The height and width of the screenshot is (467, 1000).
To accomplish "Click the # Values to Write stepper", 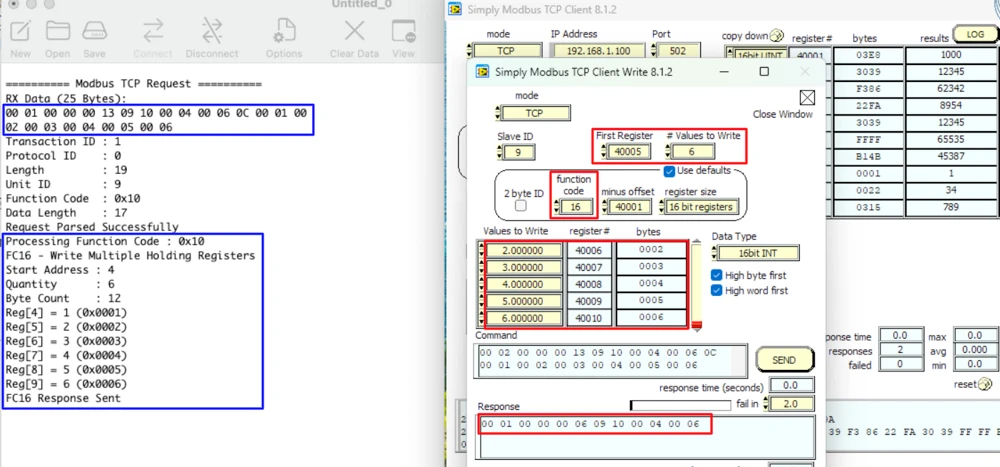I will pos(667,152).
